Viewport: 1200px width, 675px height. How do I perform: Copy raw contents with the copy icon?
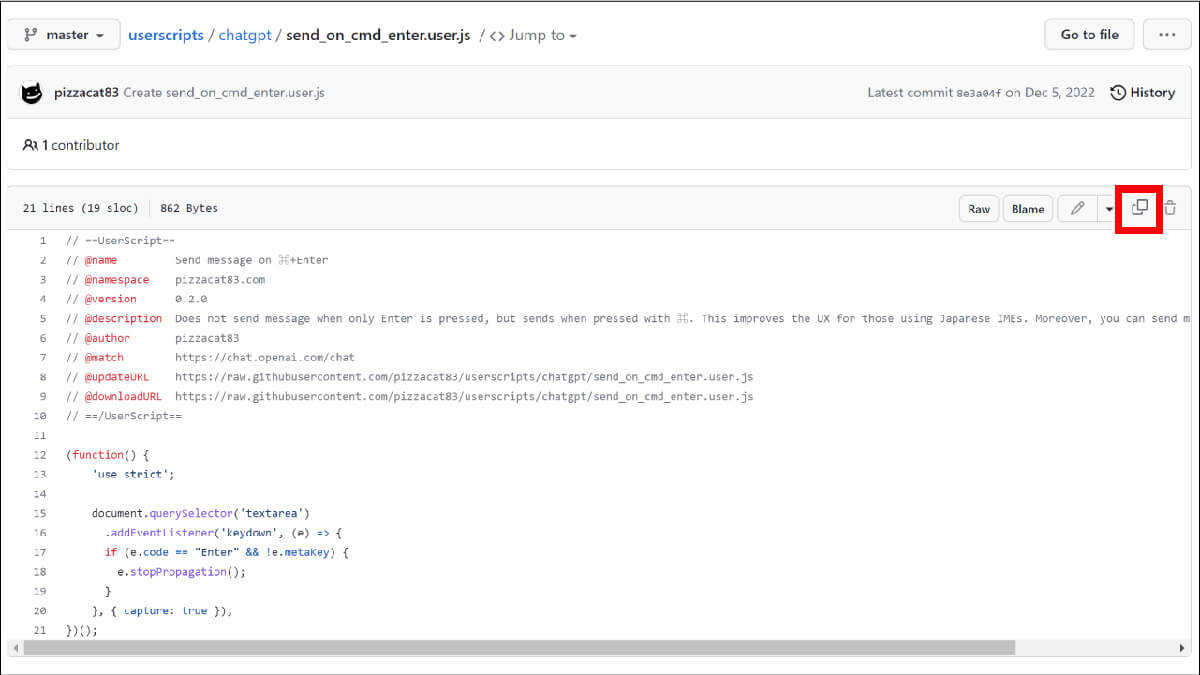tap(1139, 208)
